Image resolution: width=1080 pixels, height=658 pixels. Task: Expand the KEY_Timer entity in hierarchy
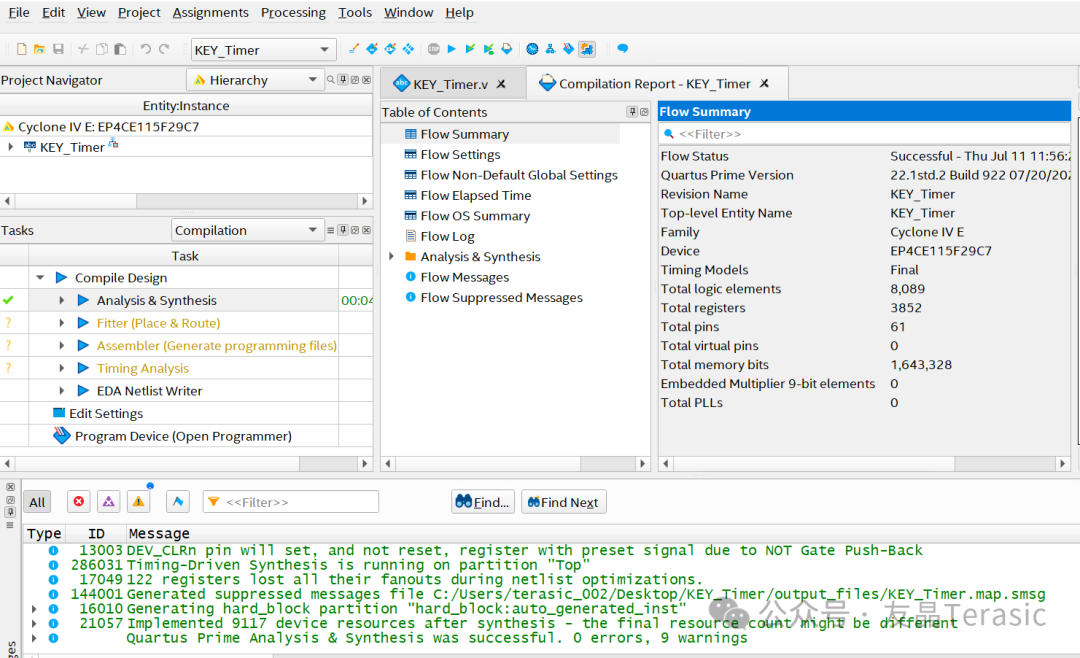[10, 147]
